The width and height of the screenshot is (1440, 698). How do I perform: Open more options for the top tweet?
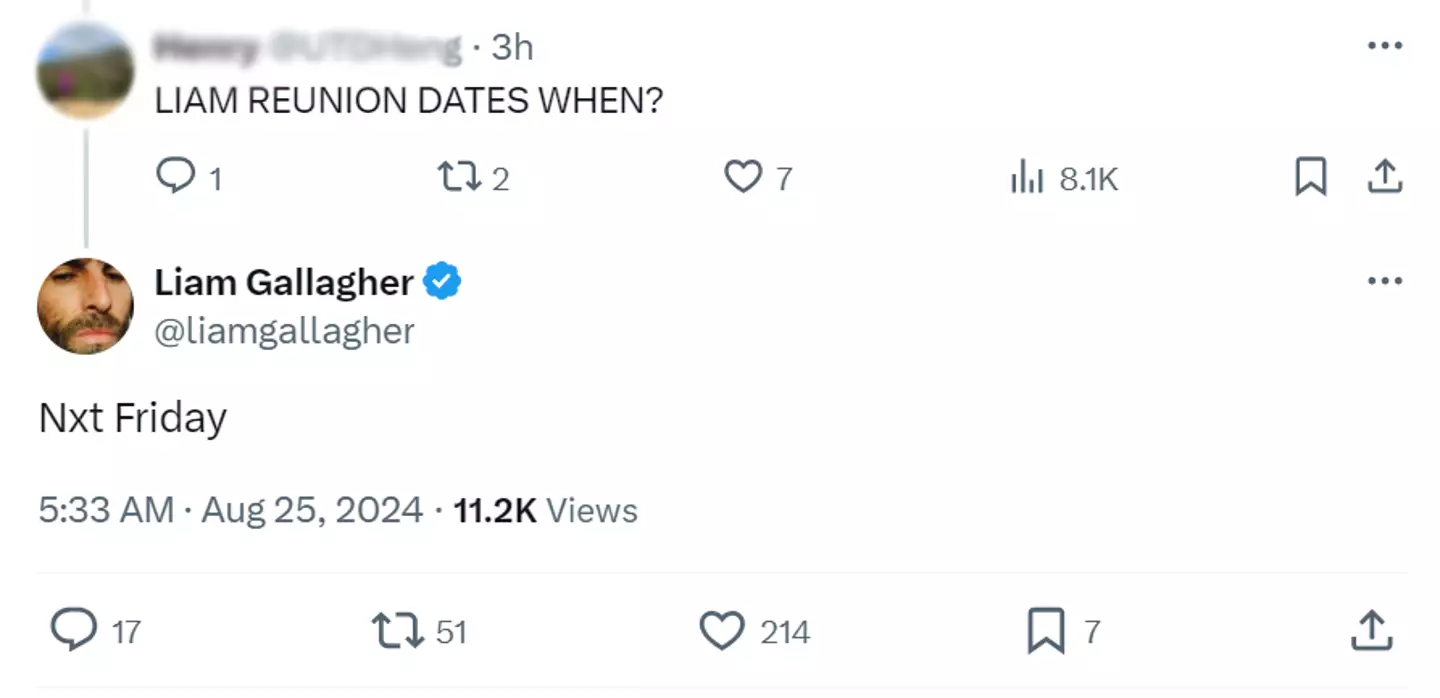pos(1384,45)
